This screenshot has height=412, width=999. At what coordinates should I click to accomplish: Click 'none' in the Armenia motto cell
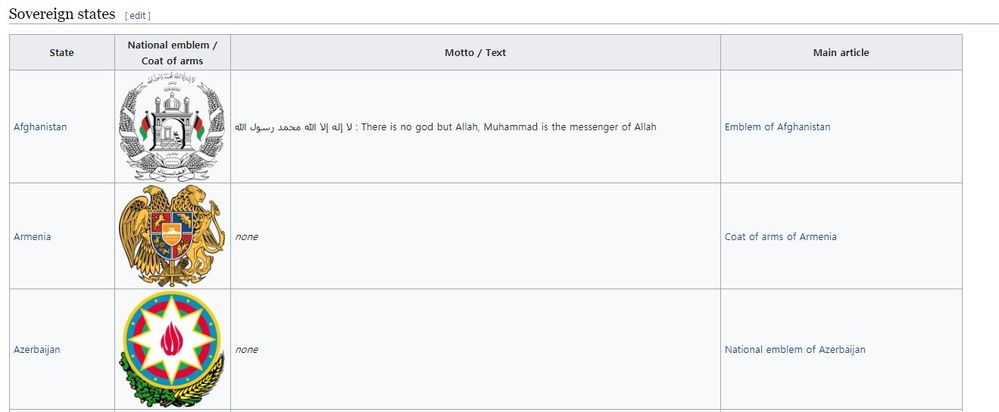(246, 237)
